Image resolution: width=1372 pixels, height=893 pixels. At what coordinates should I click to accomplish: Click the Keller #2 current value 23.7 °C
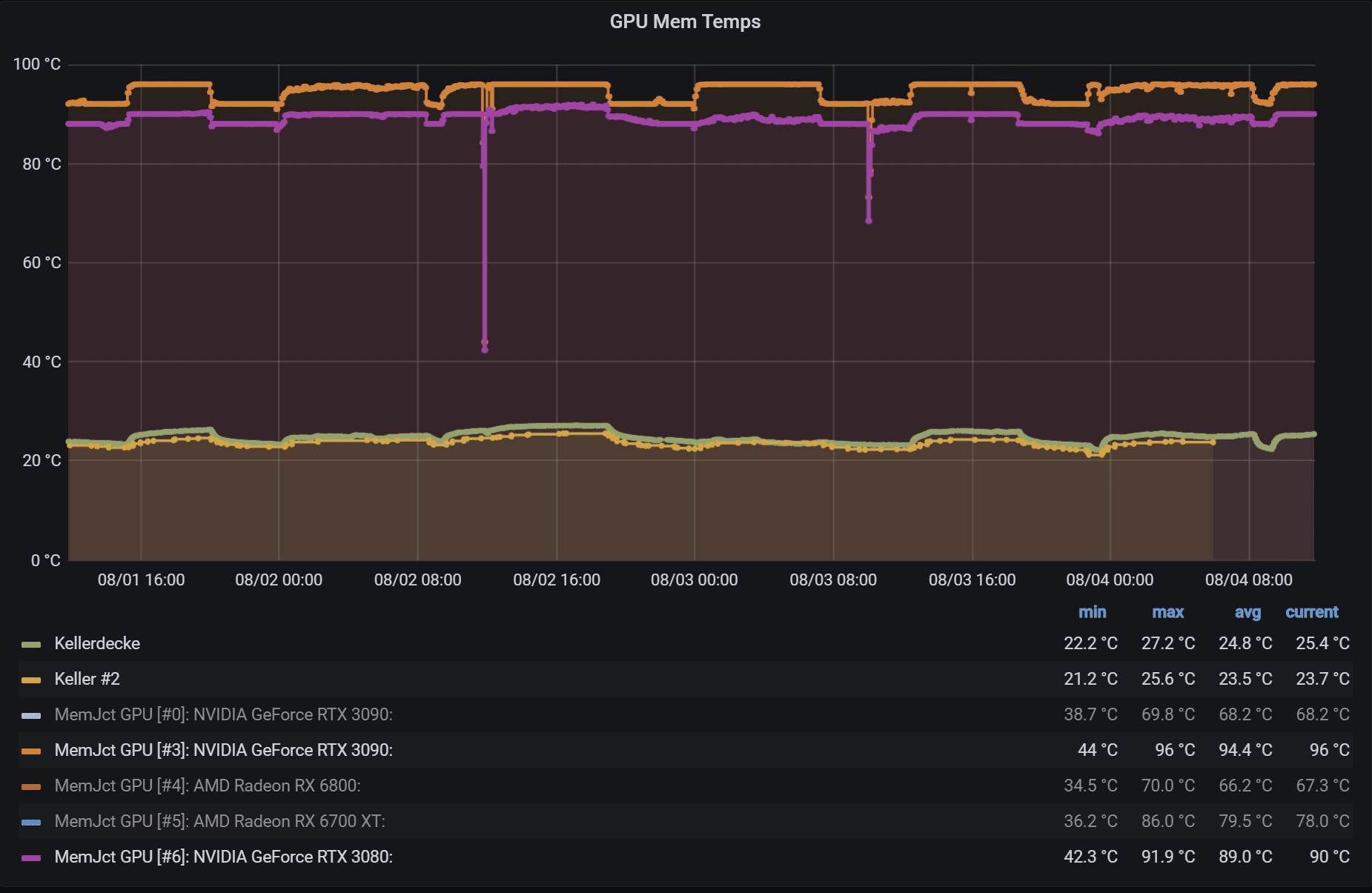[1322, 679]
